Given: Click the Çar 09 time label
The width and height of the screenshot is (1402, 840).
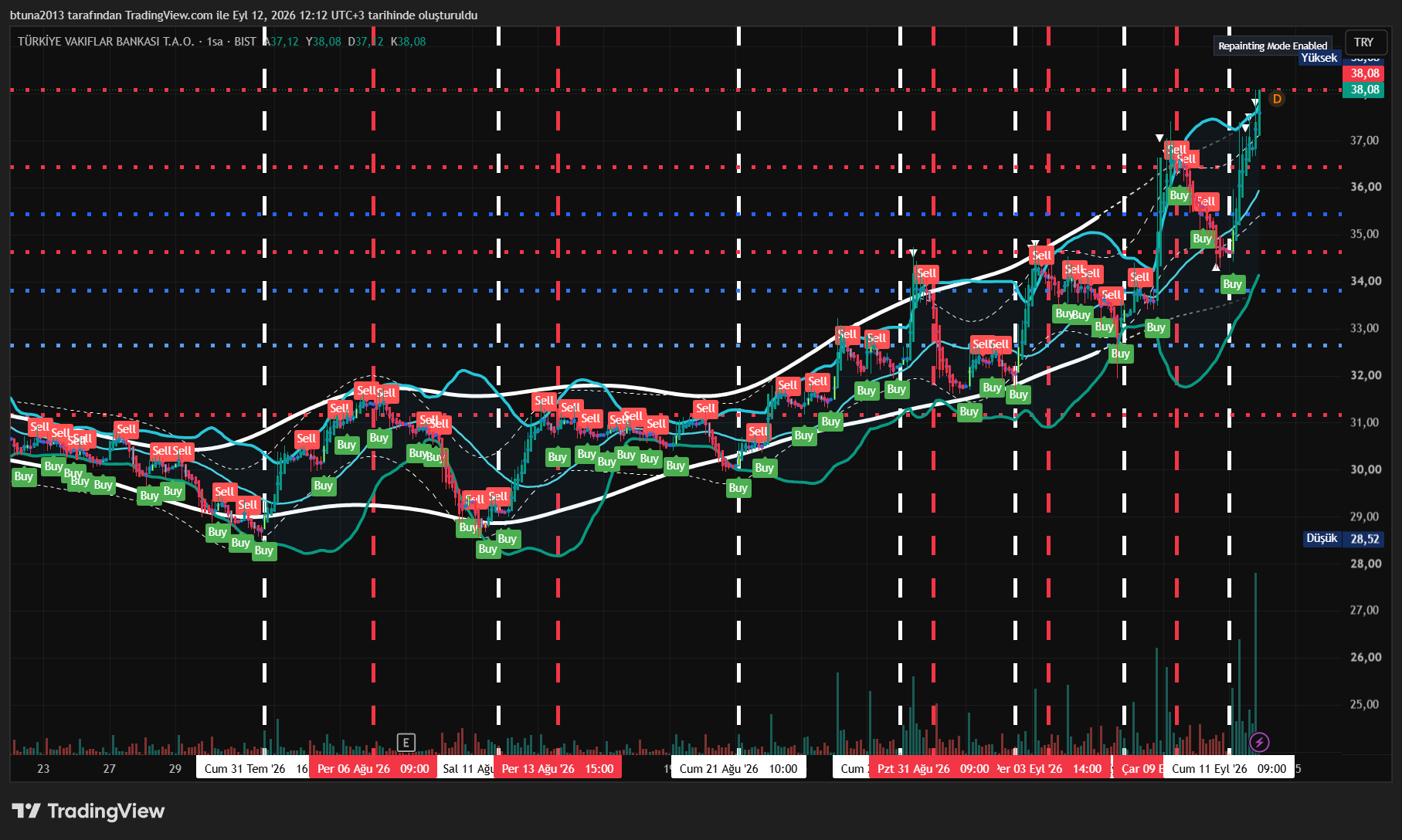Looking at the screenshot, I should pyautogui.click(x=1139, y=769).
